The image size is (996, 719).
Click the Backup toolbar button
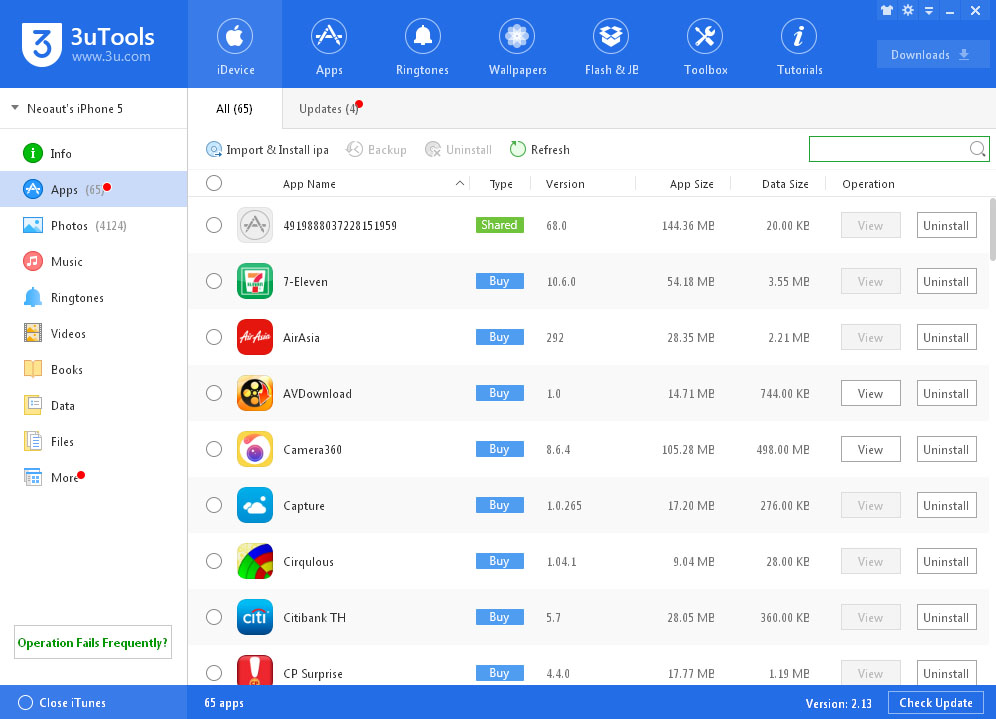[x=376, y=149]
